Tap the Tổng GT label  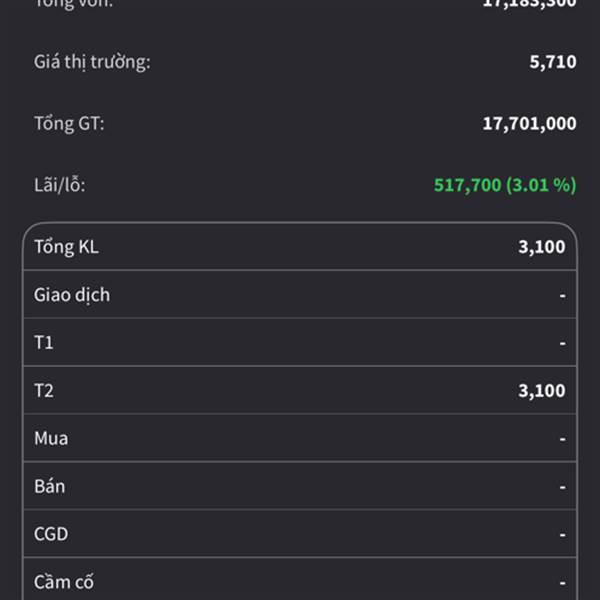[x=69, y=124]
